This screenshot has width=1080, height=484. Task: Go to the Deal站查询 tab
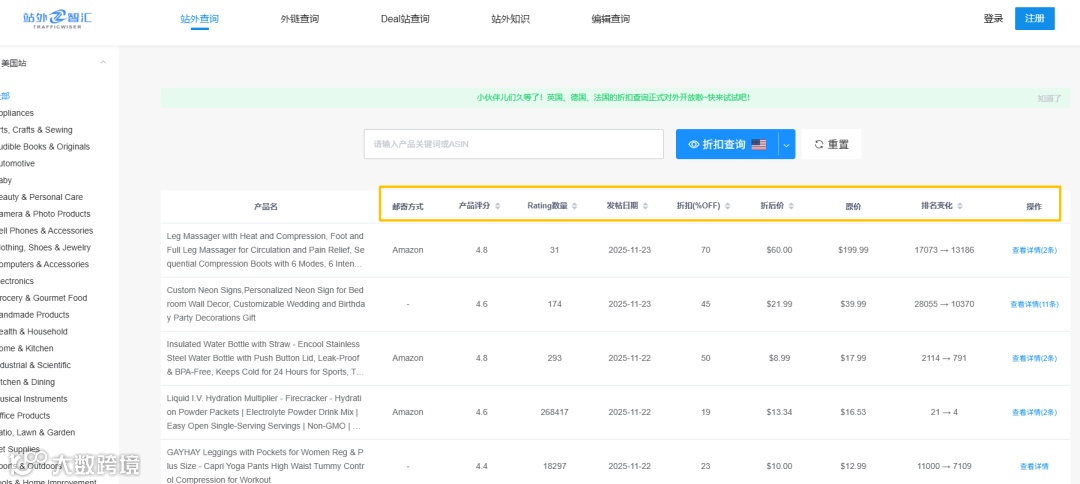click(x=405, y=19)
